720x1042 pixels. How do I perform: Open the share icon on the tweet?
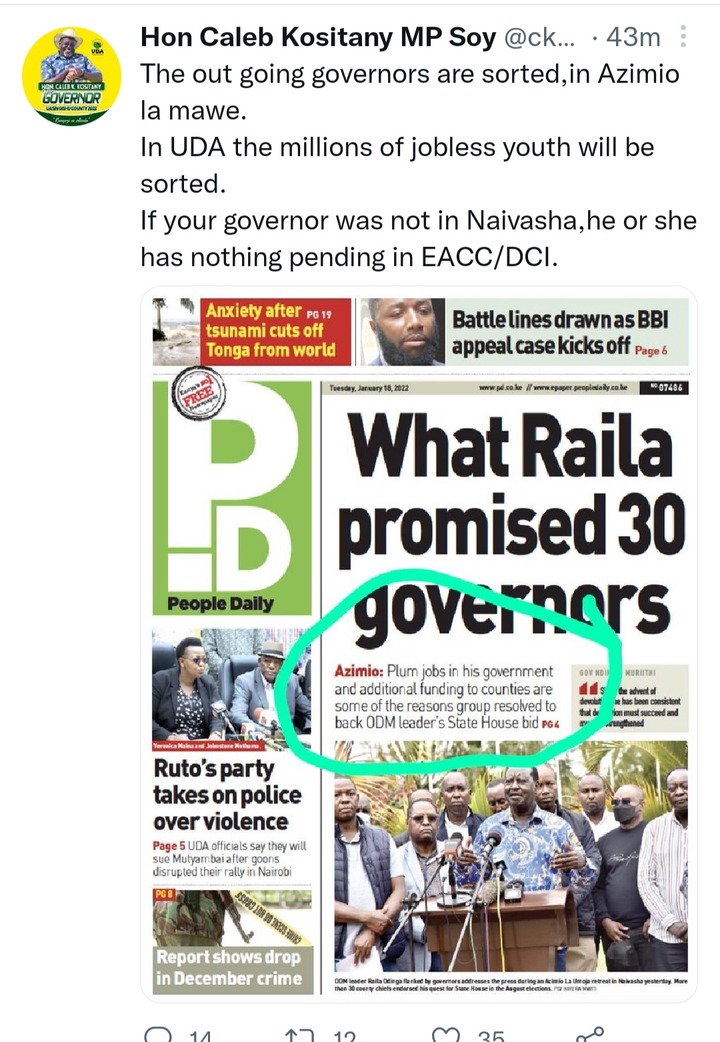(x=590, y=1035)
